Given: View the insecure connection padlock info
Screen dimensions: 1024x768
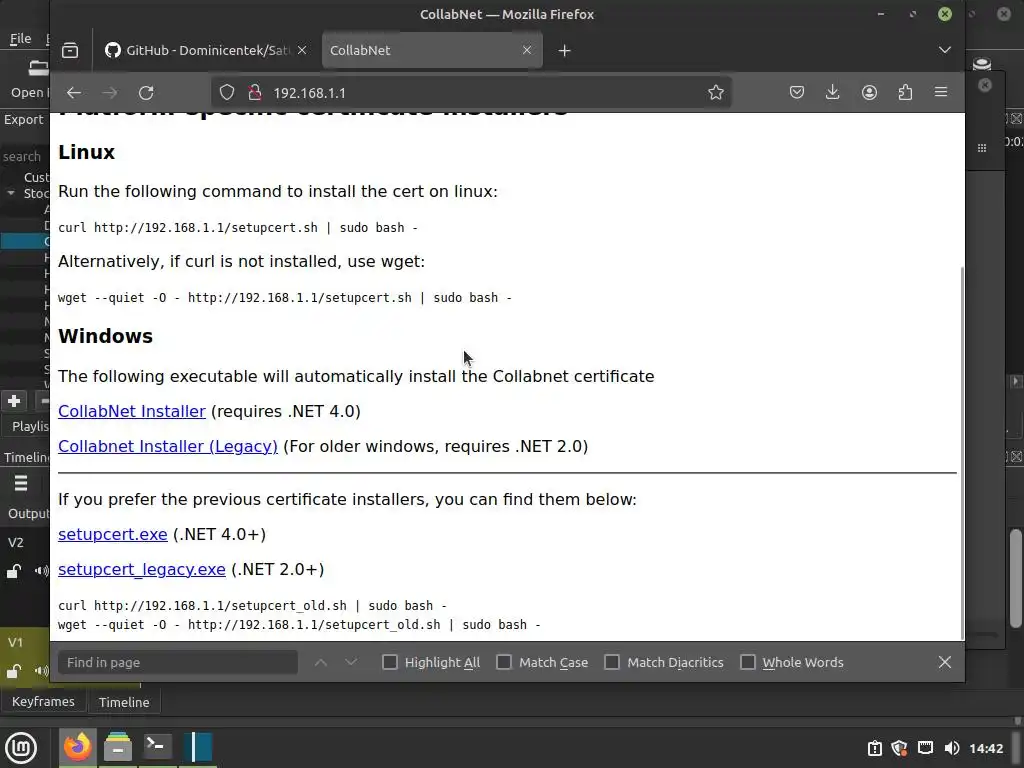Looking at the screenshot, I should [x=255, y=93].
